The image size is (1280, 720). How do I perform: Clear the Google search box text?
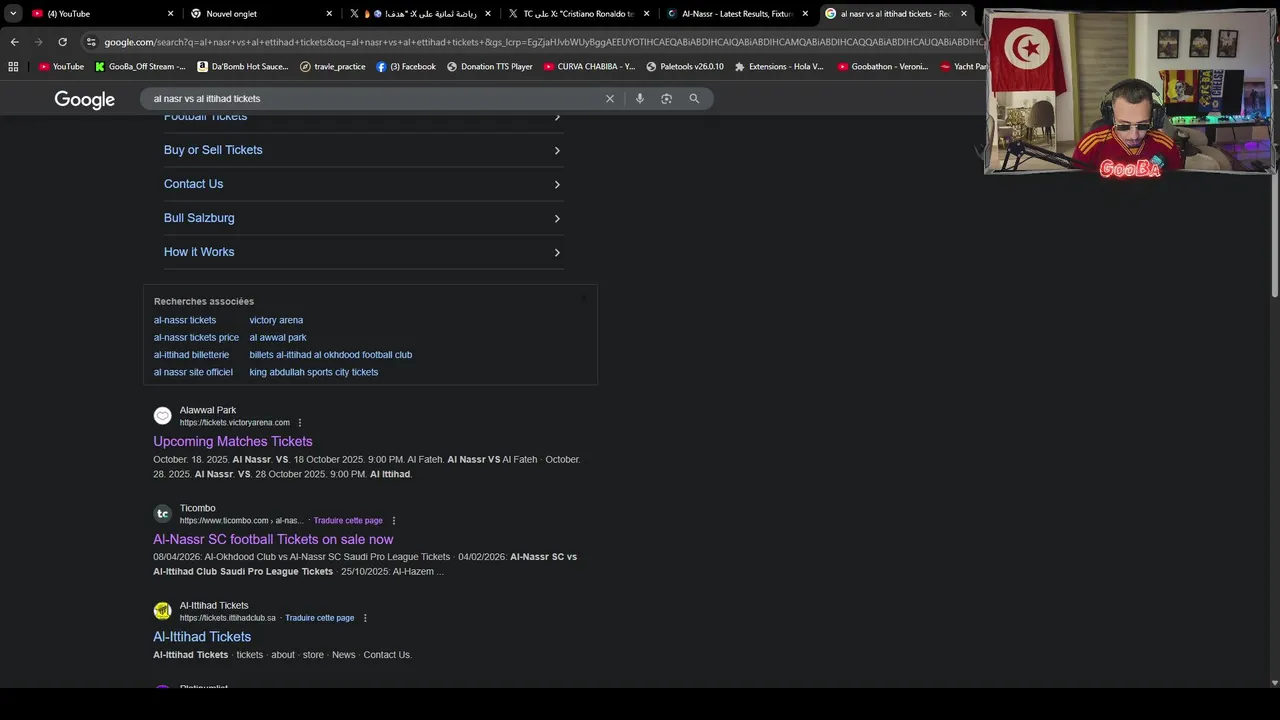tap(610, 98)
